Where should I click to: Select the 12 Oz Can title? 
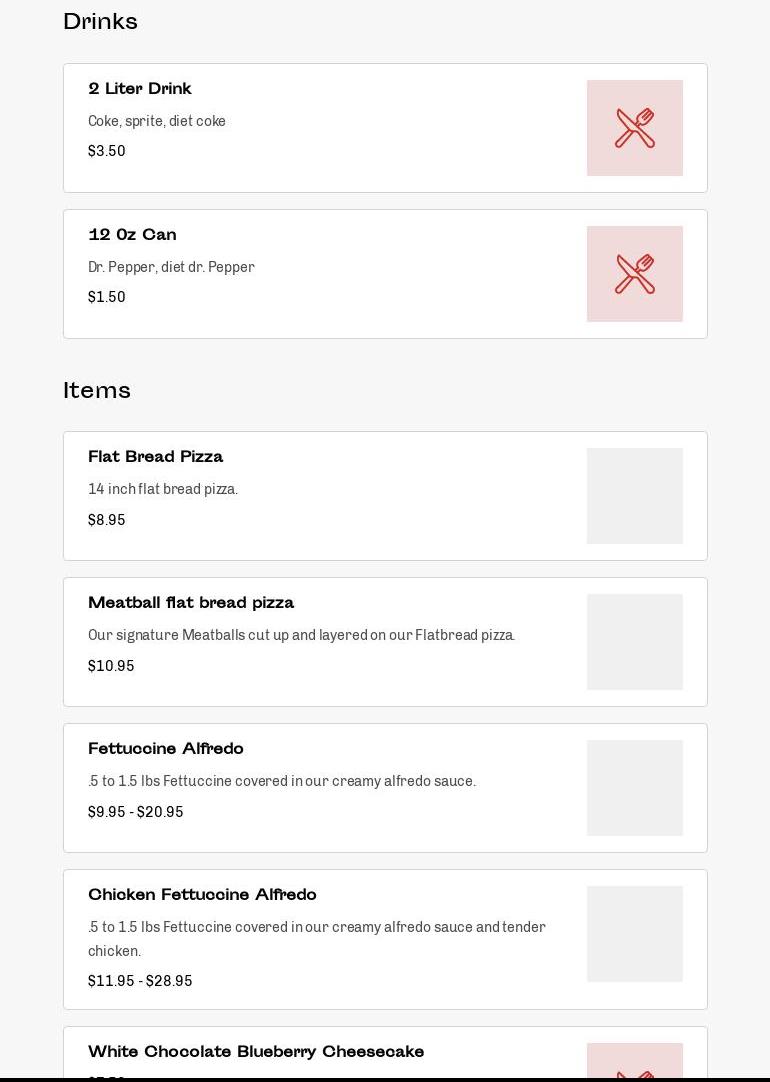click(132, 235)
